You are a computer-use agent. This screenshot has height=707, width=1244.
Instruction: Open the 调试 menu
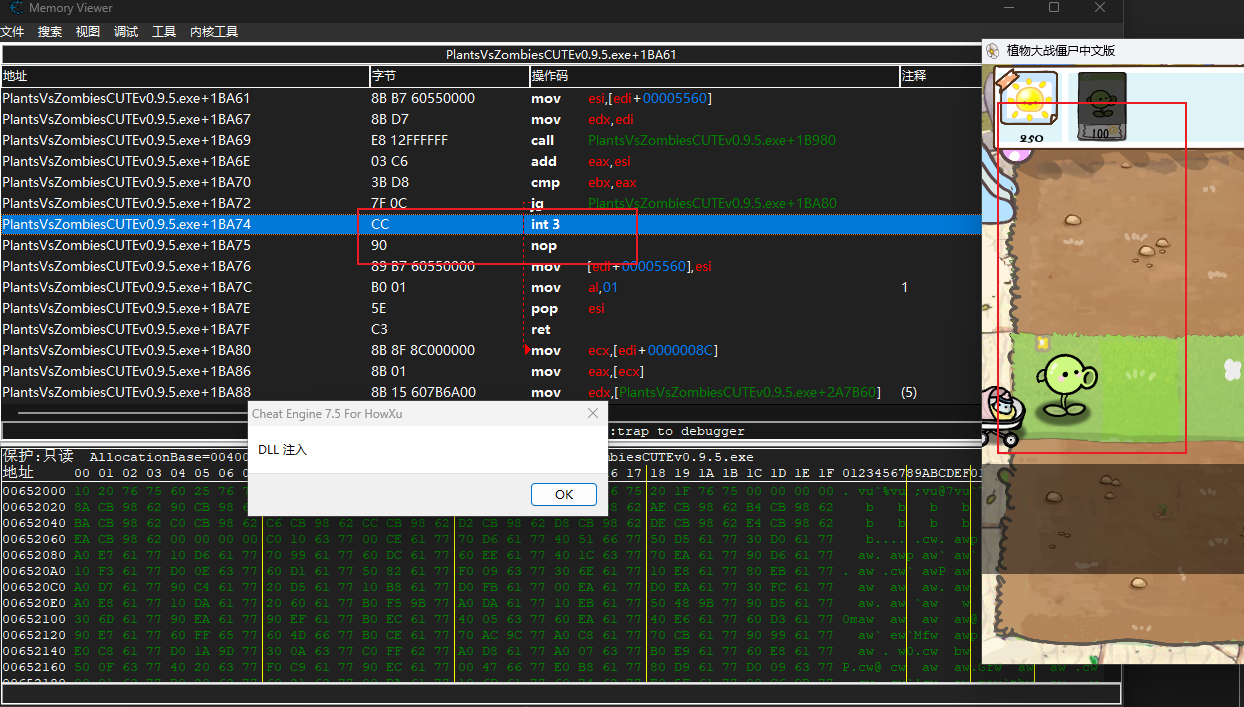click(x=126, y=32)
